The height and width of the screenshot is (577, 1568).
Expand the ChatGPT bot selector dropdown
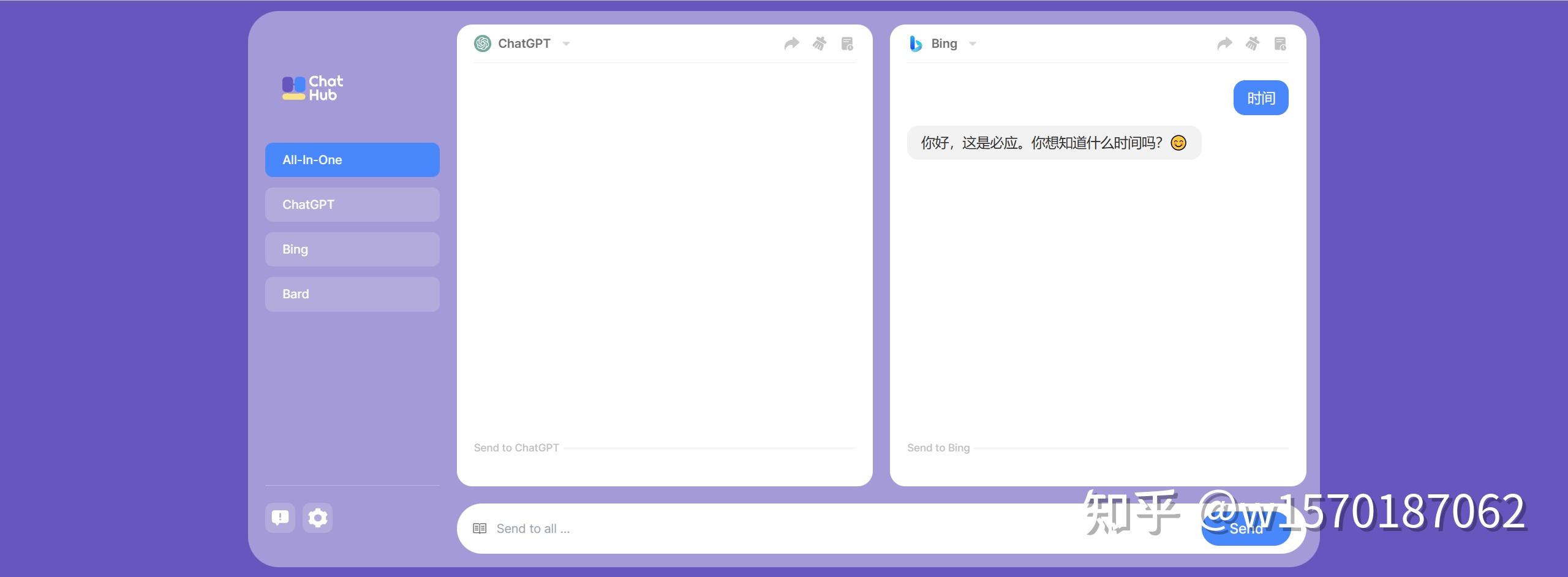click(567, 43)
